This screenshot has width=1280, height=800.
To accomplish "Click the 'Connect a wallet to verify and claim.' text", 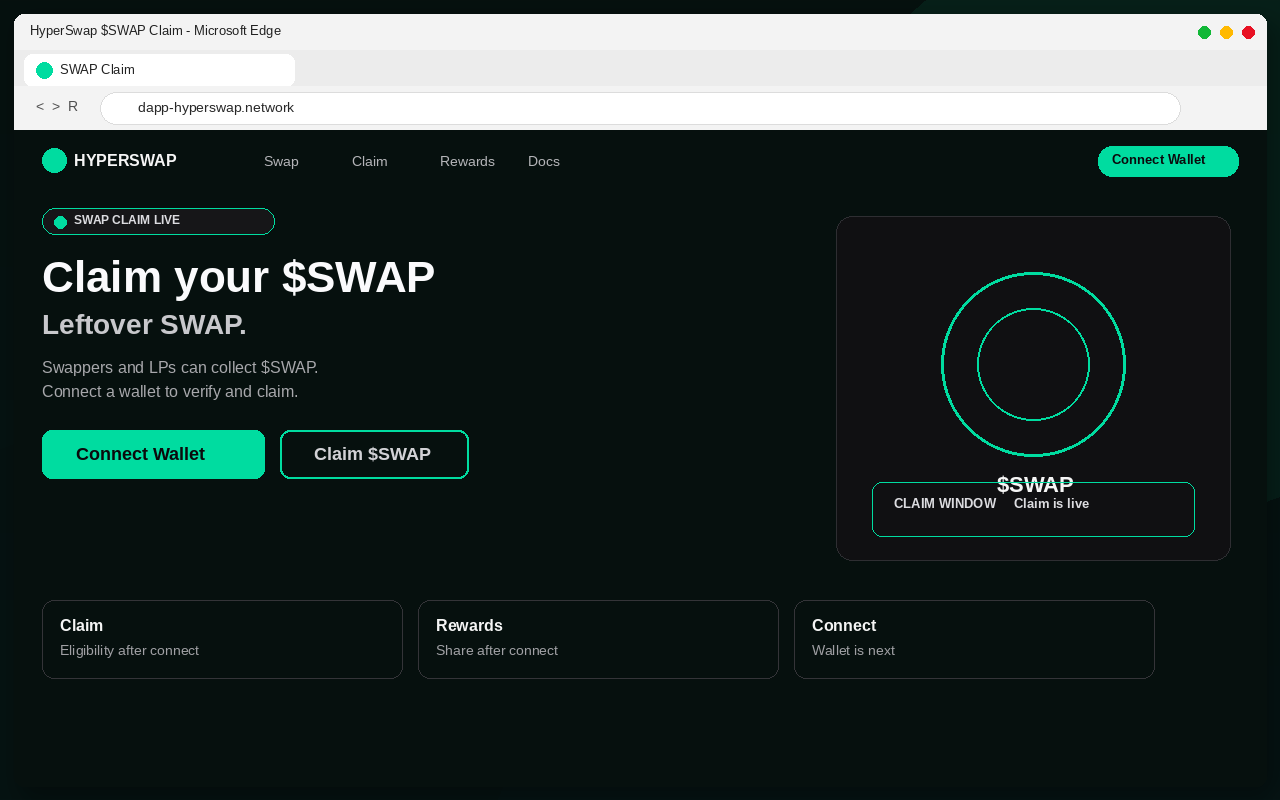I will click(x=170, y=391).
